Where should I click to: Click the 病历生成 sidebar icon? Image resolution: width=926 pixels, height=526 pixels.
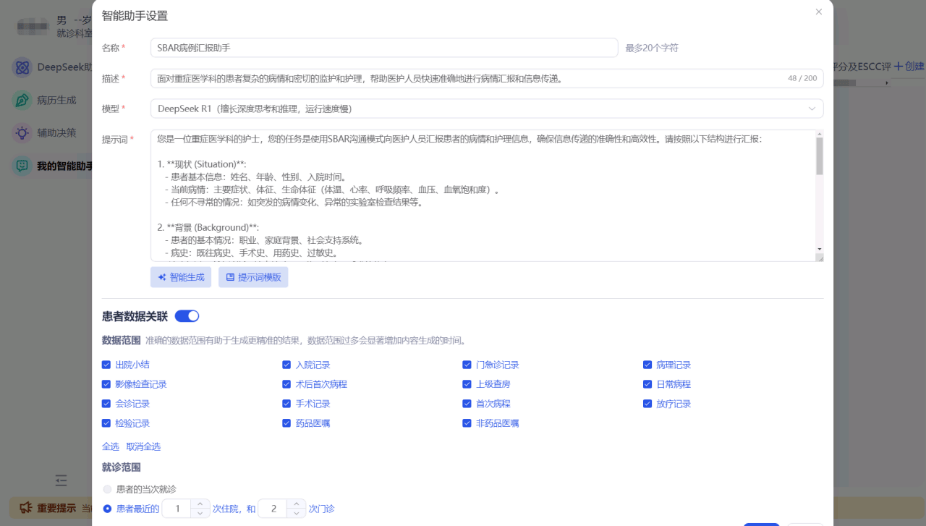pos(21,100)
